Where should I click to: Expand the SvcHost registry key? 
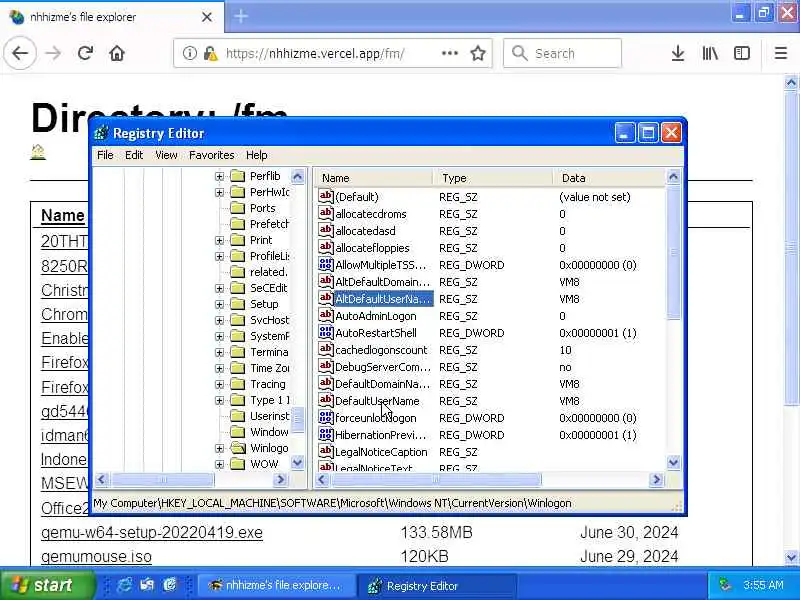coord(219,320)
